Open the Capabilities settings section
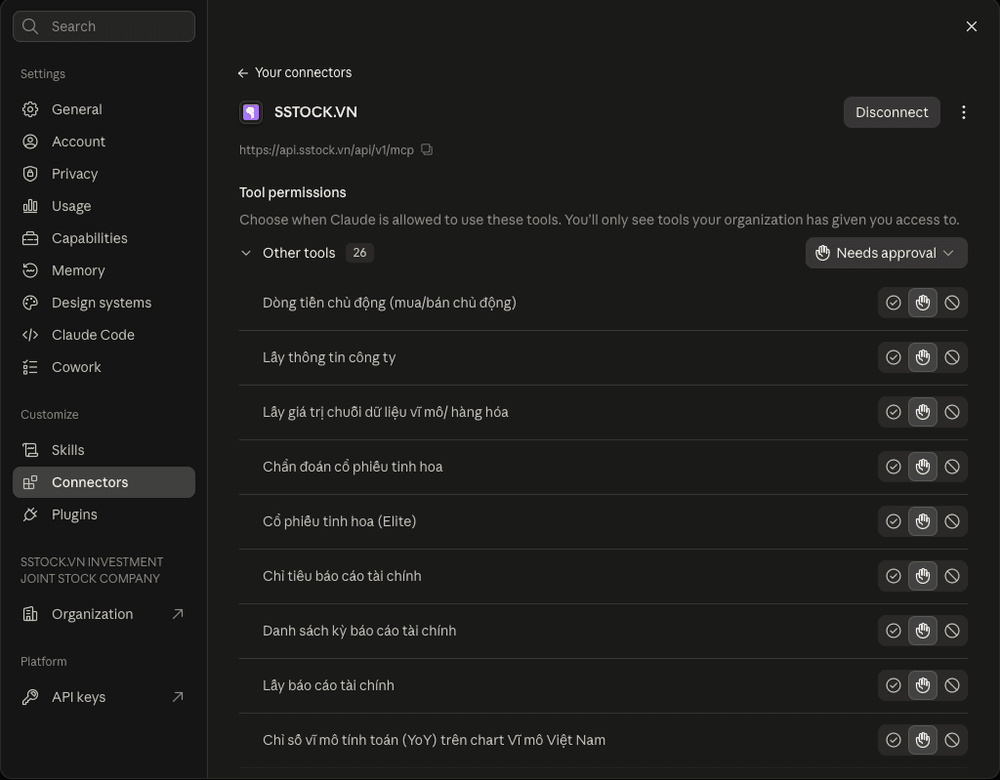 (104, 238)
